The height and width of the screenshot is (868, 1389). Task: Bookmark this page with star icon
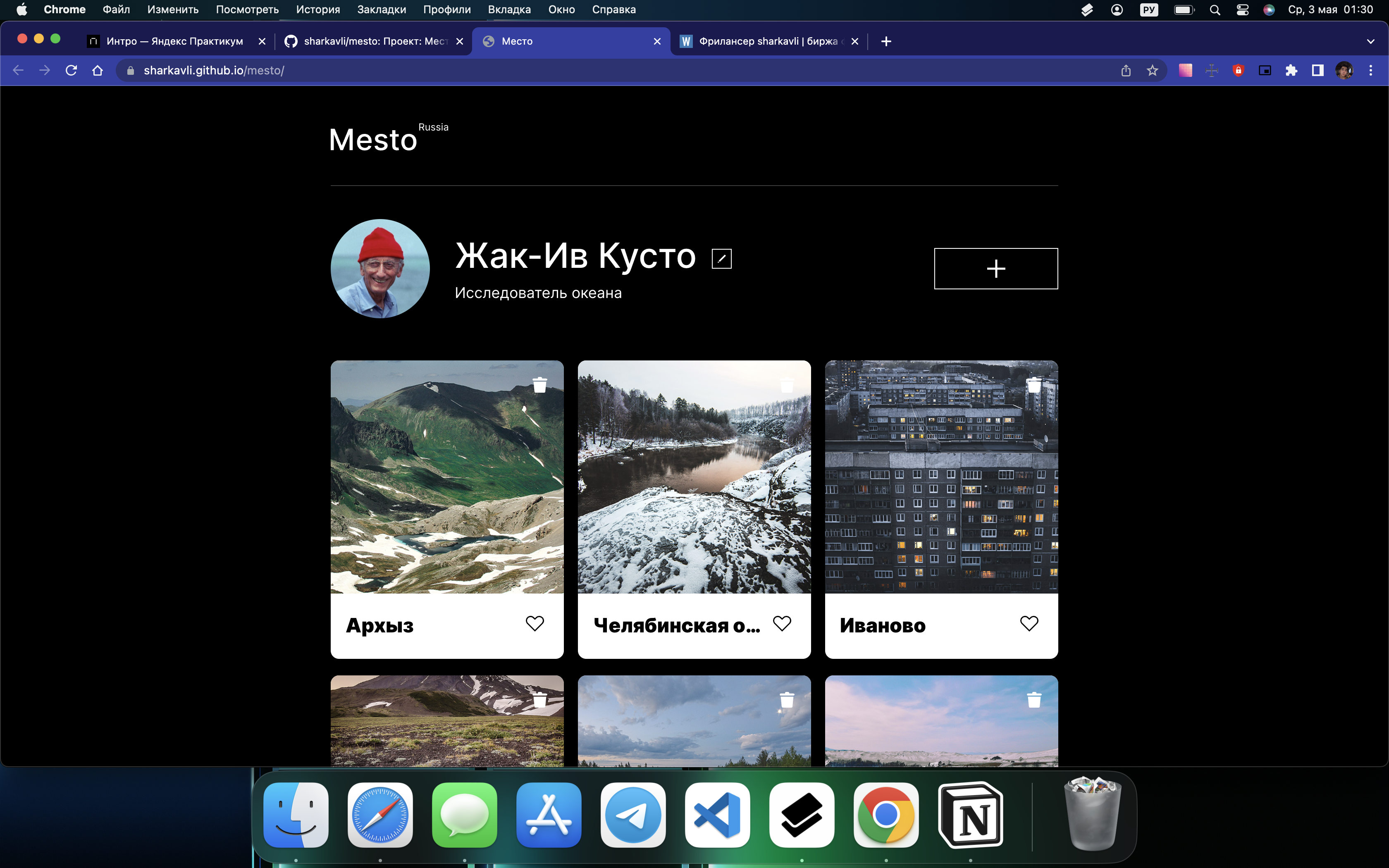pyautogui.click(x=1152, y=71)
